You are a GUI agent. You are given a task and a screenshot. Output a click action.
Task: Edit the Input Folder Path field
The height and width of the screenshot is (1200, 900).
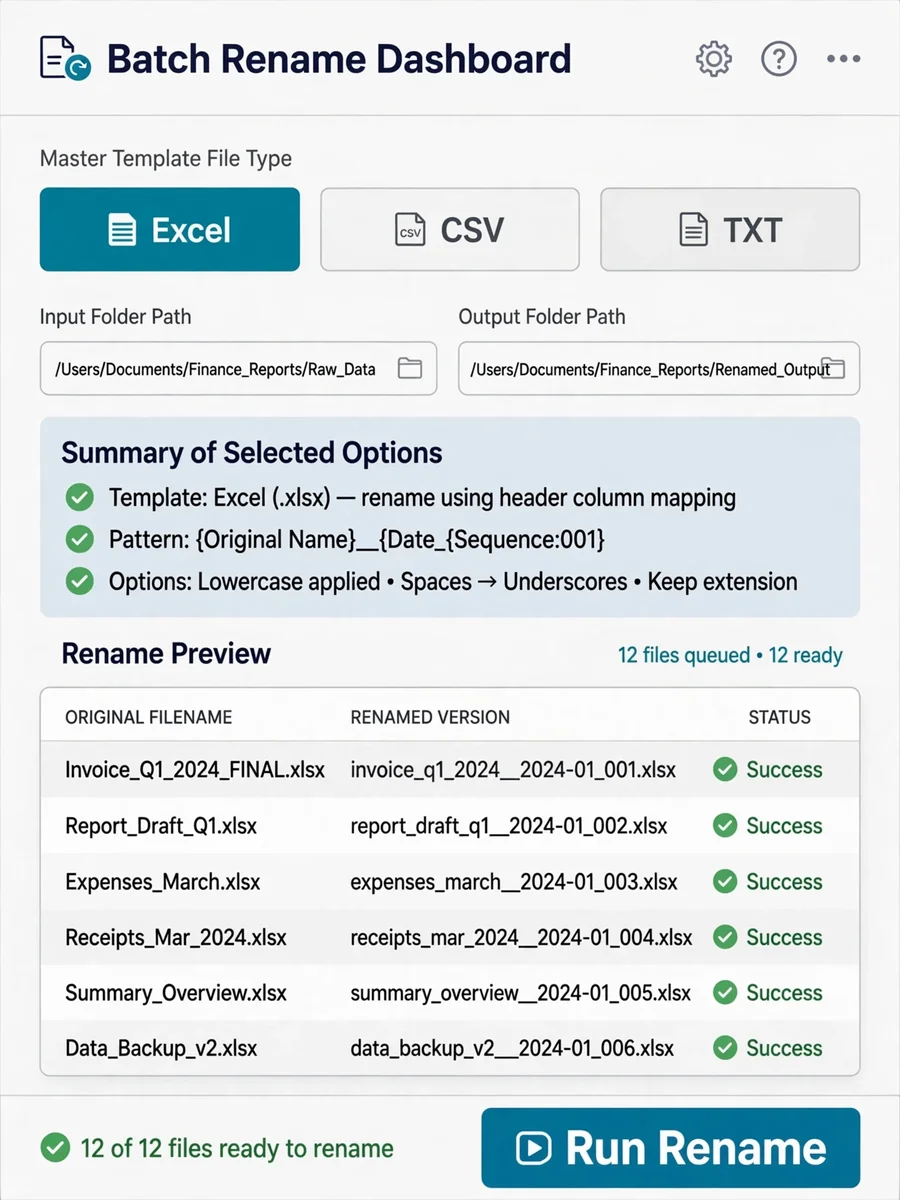[238, 368]
